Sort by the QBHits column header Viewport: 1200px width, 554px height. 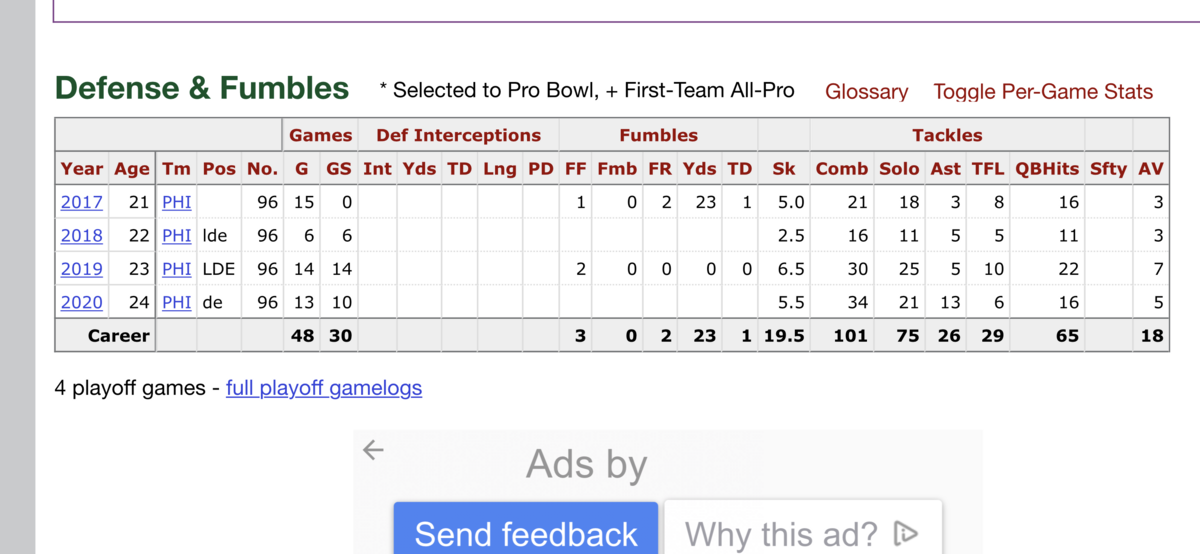click(x=1046, y=169)
